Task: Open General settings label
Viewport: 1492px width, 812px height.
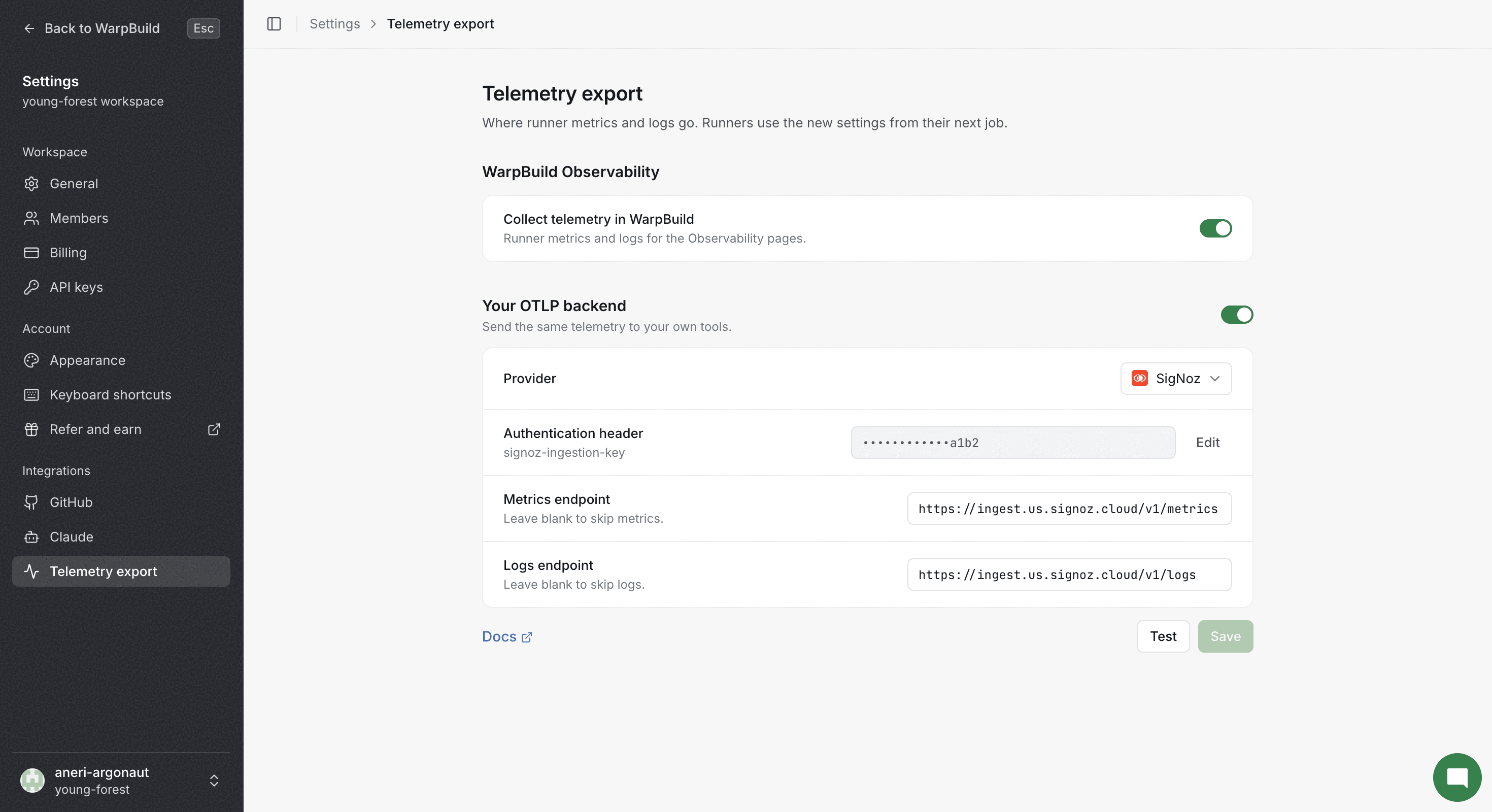Action: coord(74,184)
